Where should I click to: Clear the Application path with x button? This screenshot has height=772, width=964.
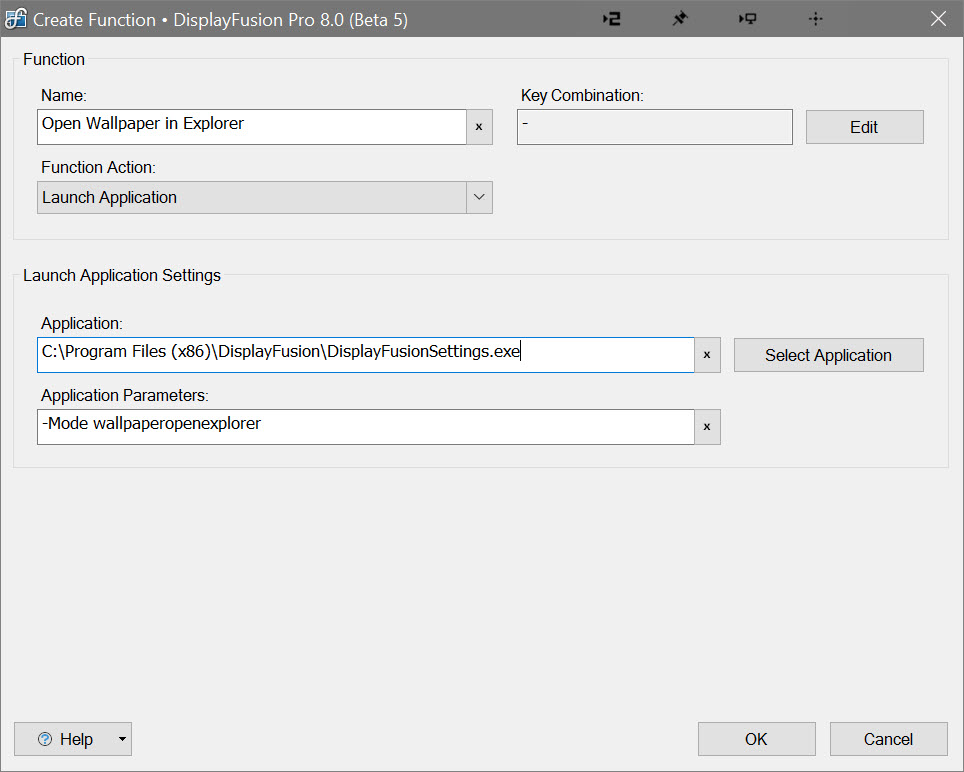(707, 355)
